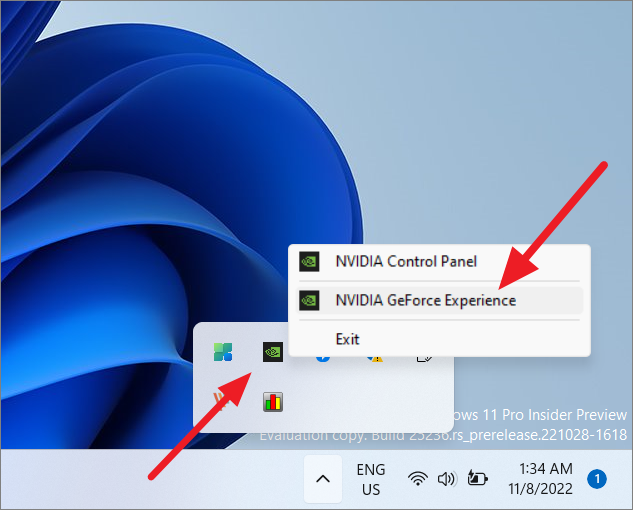Click NVIDIA logo beside Control Panel entry
633x510 pixels.
[x=309, y=261]
